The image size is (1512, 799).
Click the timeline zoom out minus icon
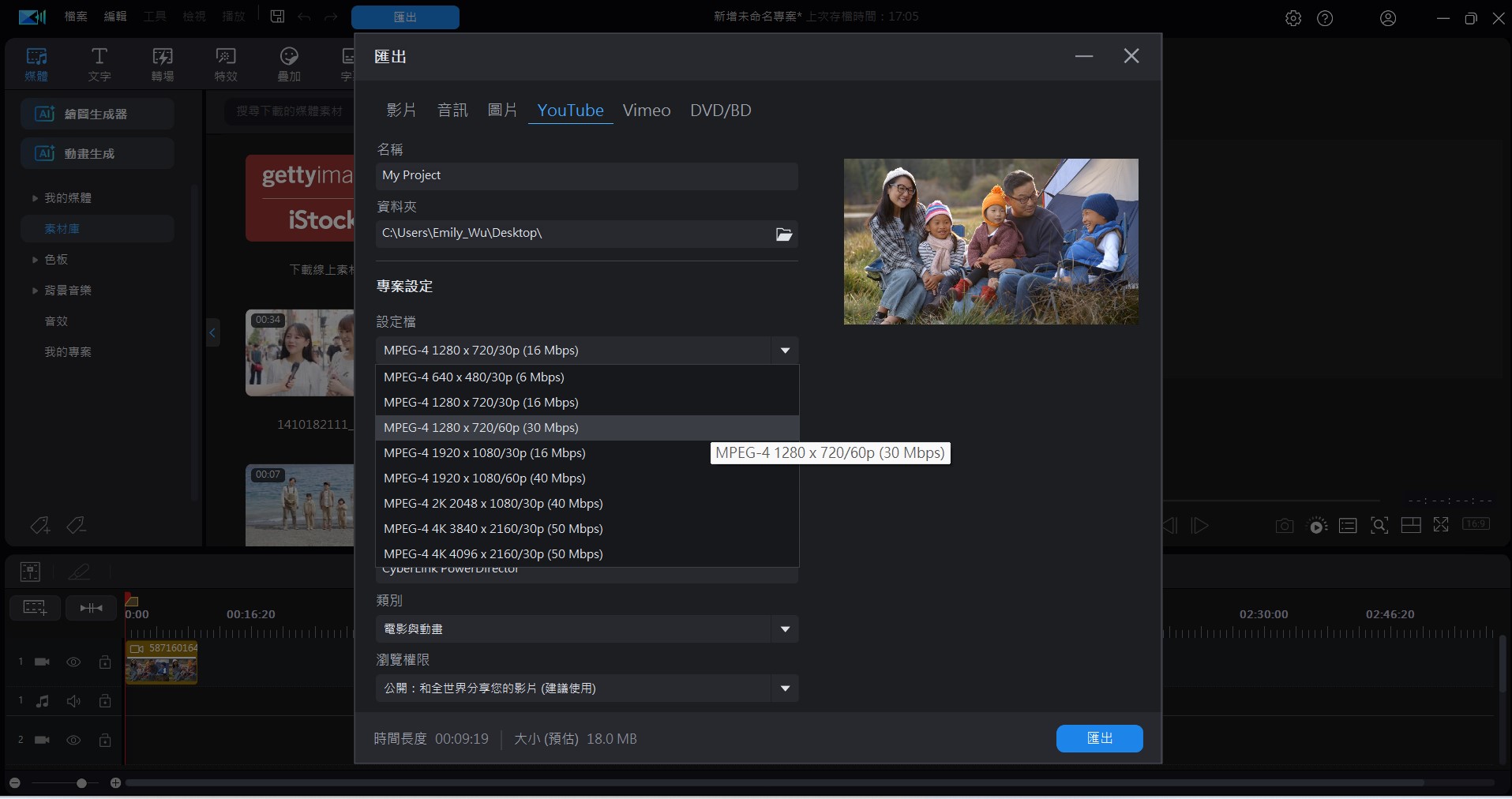[x=15, y=783]
